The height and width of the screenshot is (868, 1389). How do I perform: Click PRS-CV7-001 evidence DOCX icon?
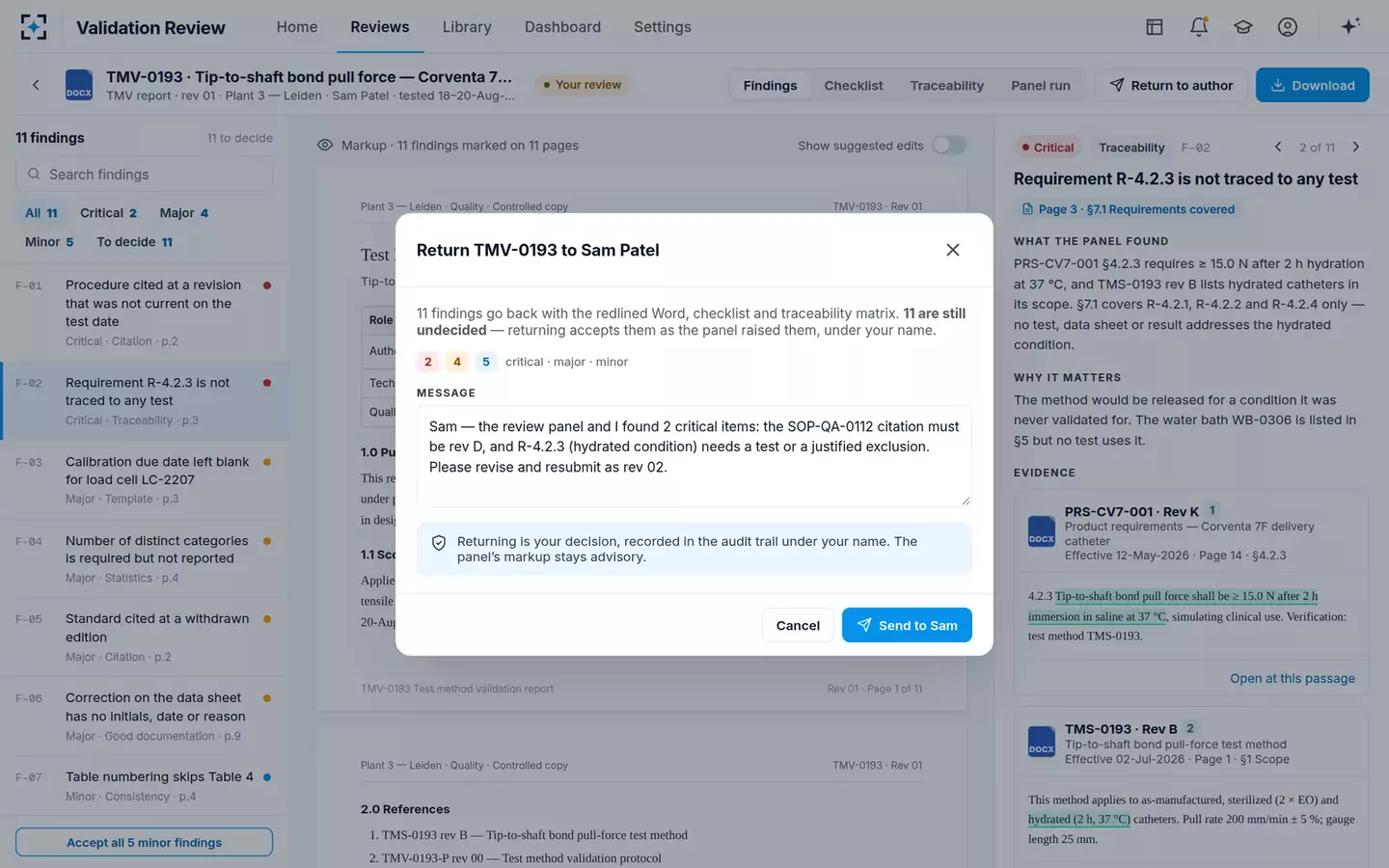(x=1042, y=530)
